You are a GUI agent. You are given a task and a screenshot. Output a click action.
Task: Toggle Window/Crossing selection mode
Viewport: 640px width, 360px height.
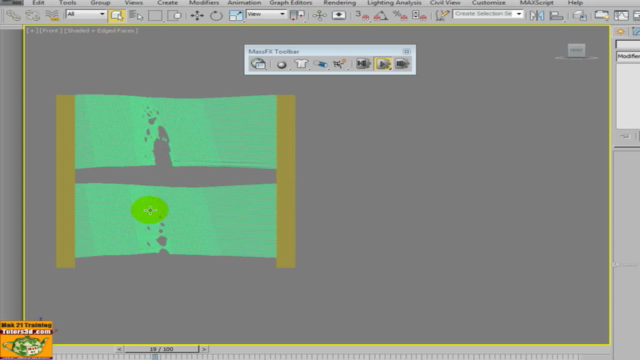[x=175, y=16]
